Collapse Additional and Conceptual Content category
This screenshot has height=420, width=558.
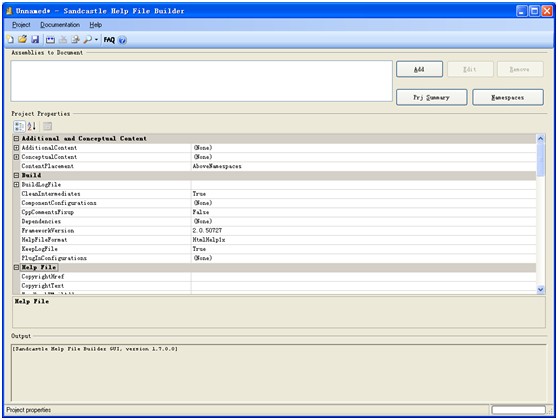pos(16,138)
